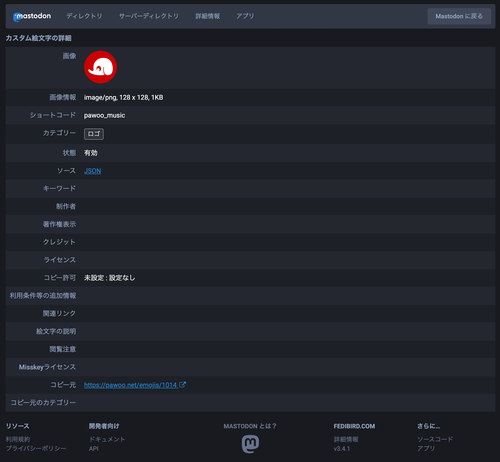Viewport: 500px width, 462px height.
Task: Open the pawoo.net emojis/1014 link
Action: (130, 385)
